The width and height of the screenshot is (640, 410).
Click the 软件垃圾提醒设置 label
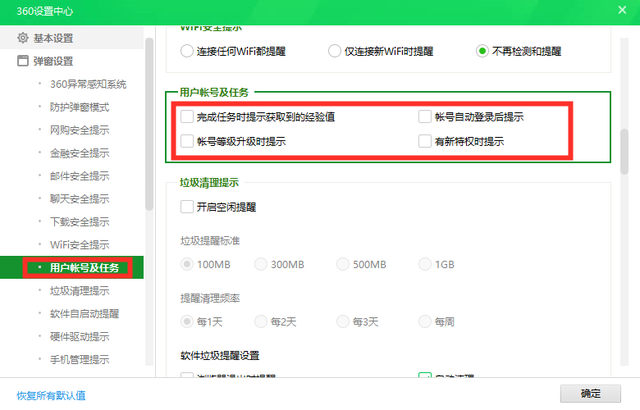coord(220,355)
